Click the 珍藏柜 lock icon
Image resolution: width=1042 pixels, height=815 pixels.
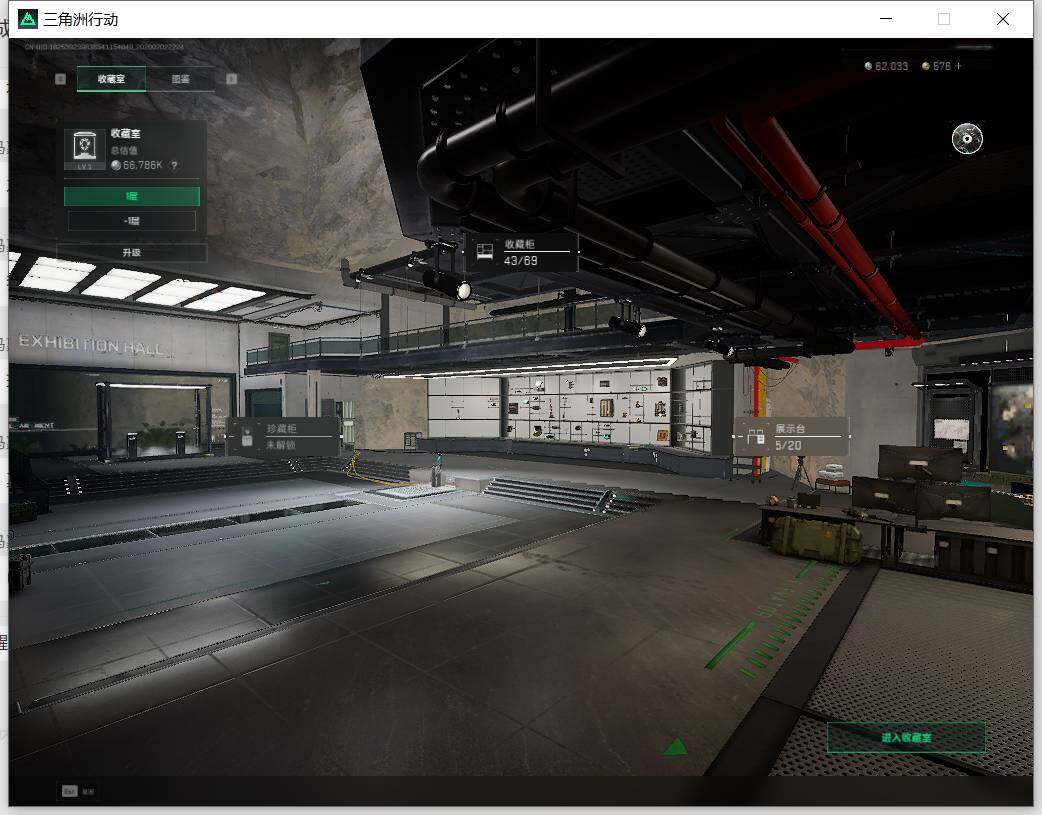coord(247,437)
